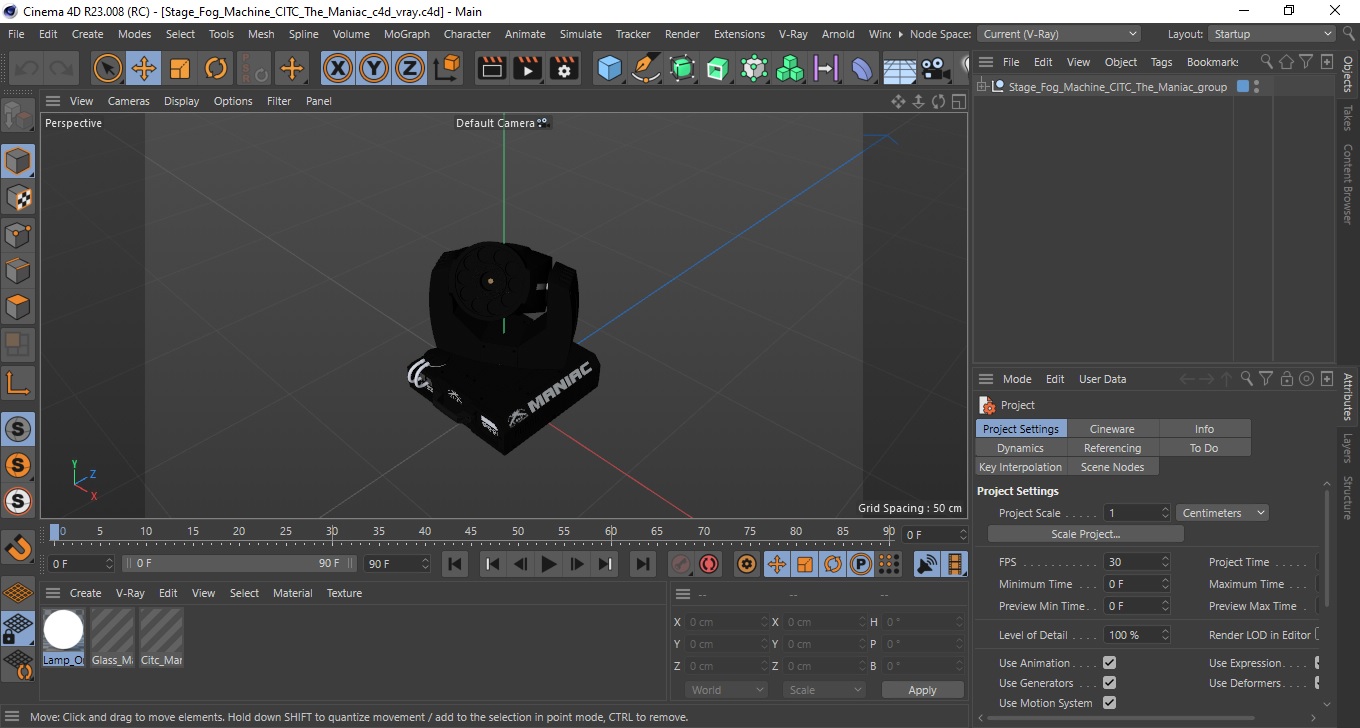Click the Scene Nodes tab
This screenshot has width=1360, height=728.
1112,467
